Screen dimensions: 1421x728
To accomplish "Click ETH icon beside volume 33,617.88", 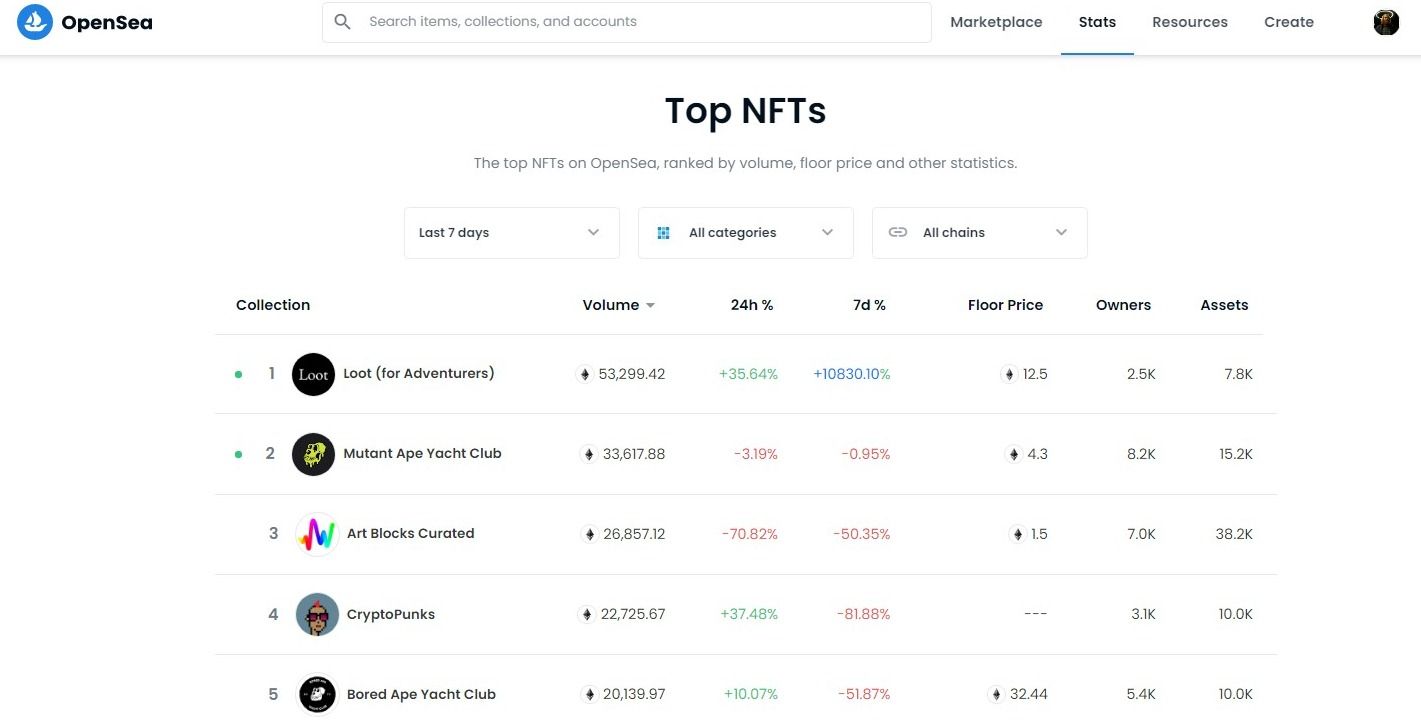I will click(589, 454).
